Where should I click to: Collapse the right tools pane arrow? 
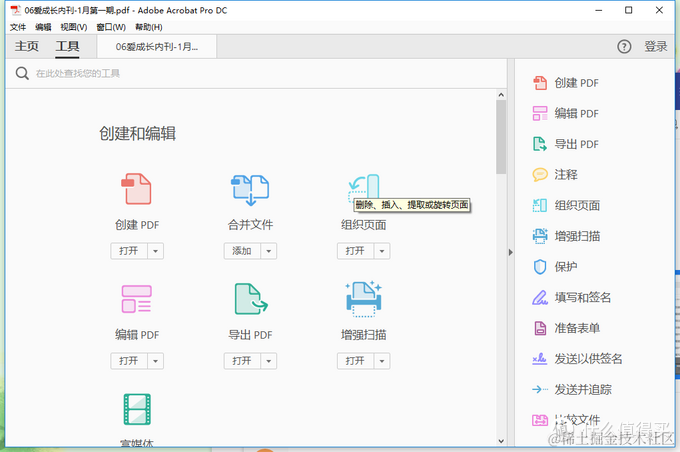pyautogui.click(x=510, y=252)
